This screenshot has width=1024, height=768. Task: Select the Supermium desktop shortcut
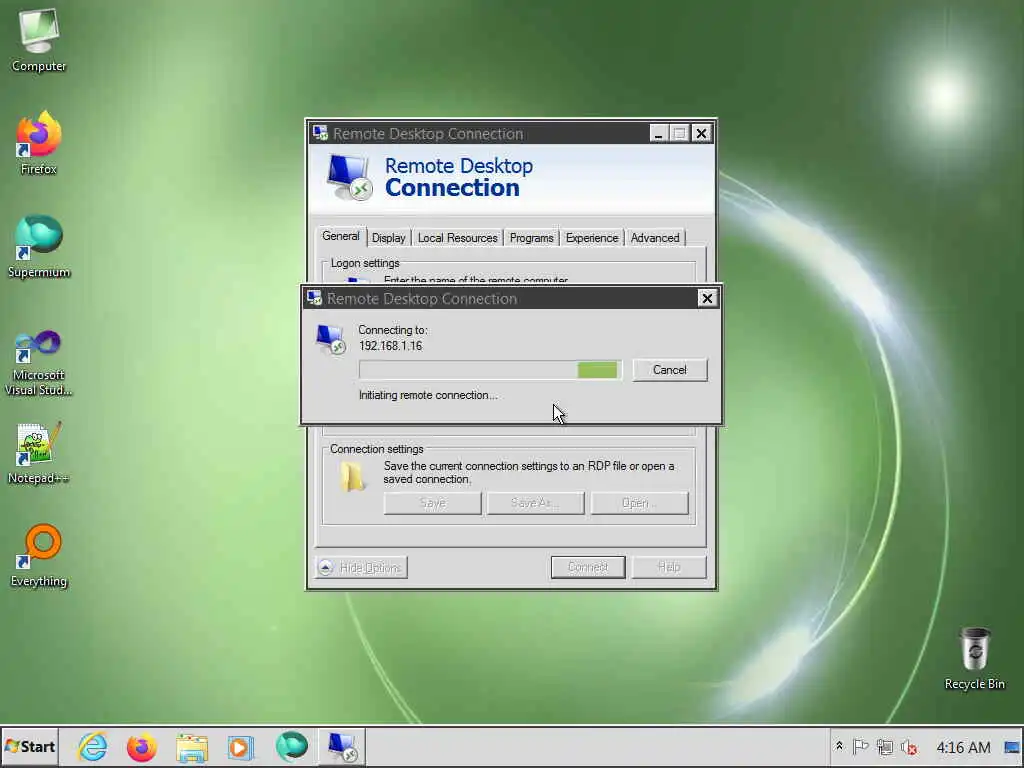click(39, 247)
